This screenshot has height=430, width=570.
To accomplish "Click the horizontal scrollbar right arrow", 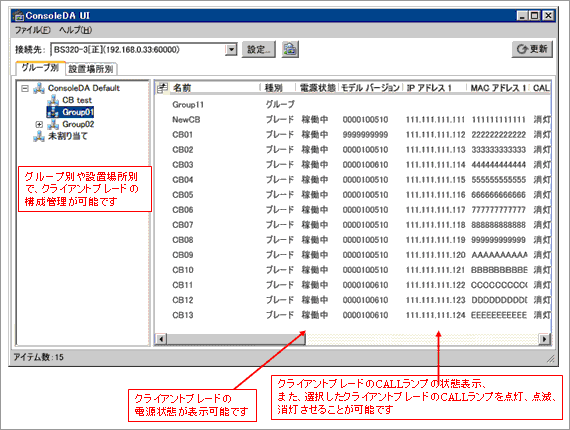I will point(544,339).
